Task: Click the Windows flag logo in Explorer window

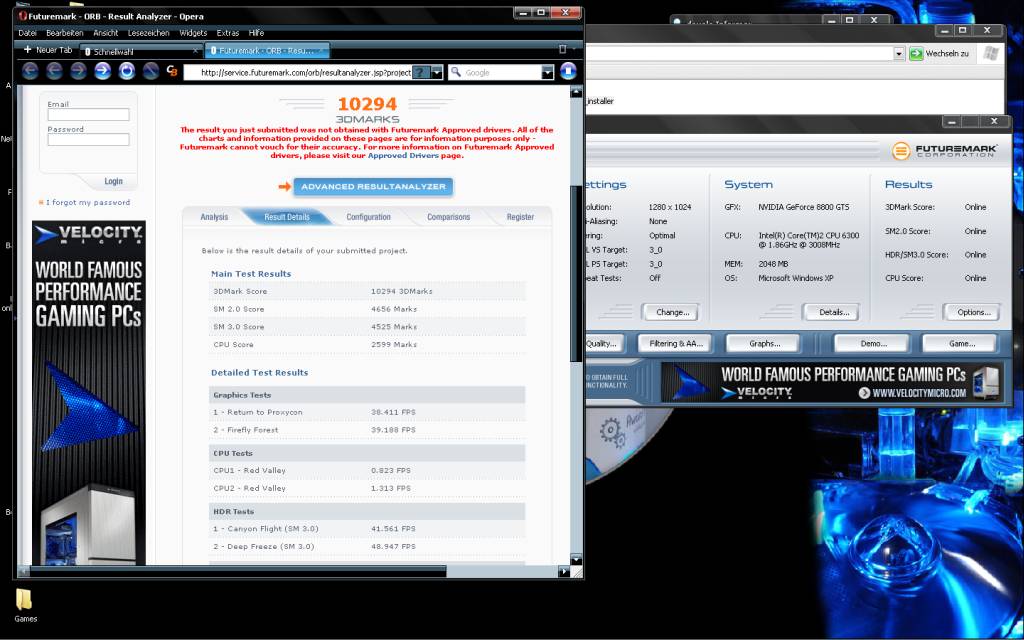Action: coord(990,54)
